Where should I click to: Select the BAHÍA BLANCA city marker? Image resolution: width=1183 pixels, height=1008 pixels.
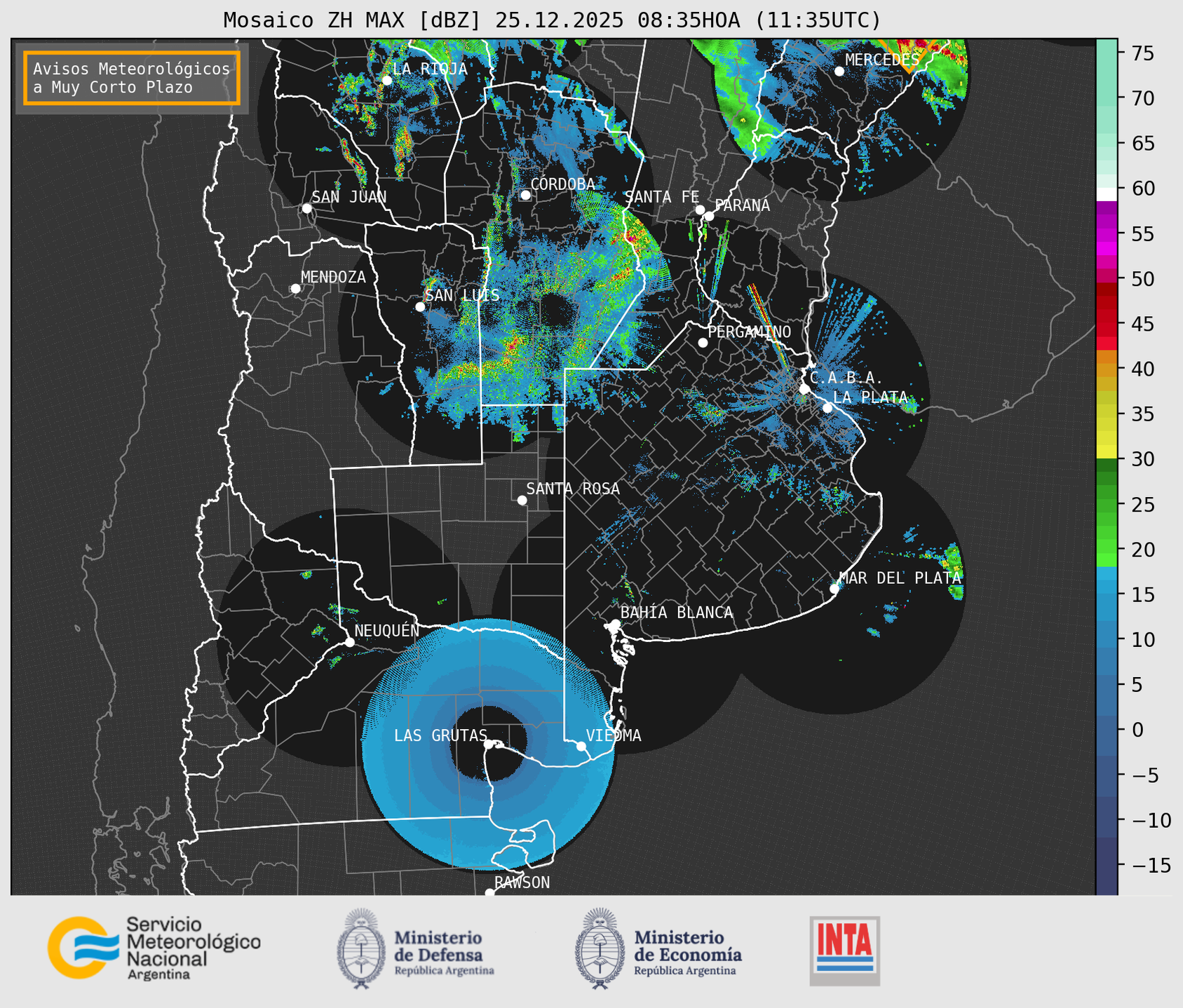tap(615, 624)
